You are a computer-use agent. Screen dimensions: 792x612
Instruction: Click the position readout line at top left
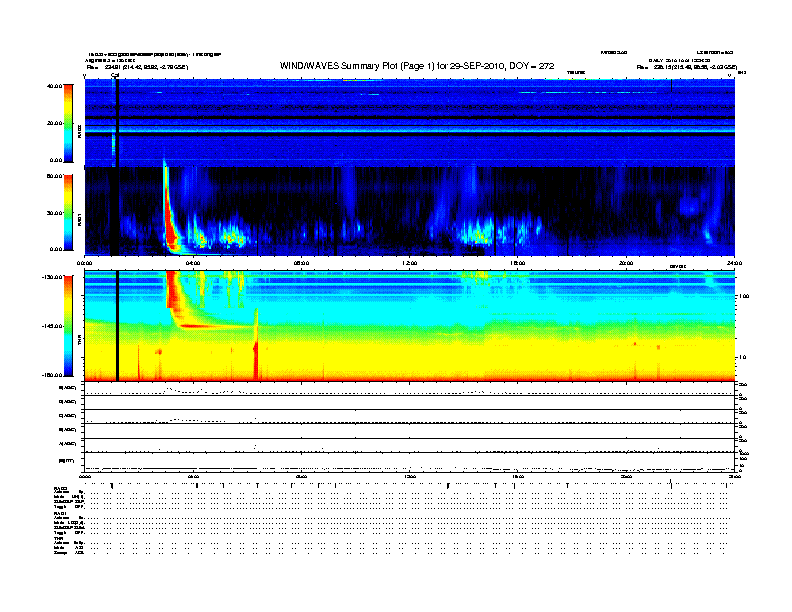[x=137, y=67]
